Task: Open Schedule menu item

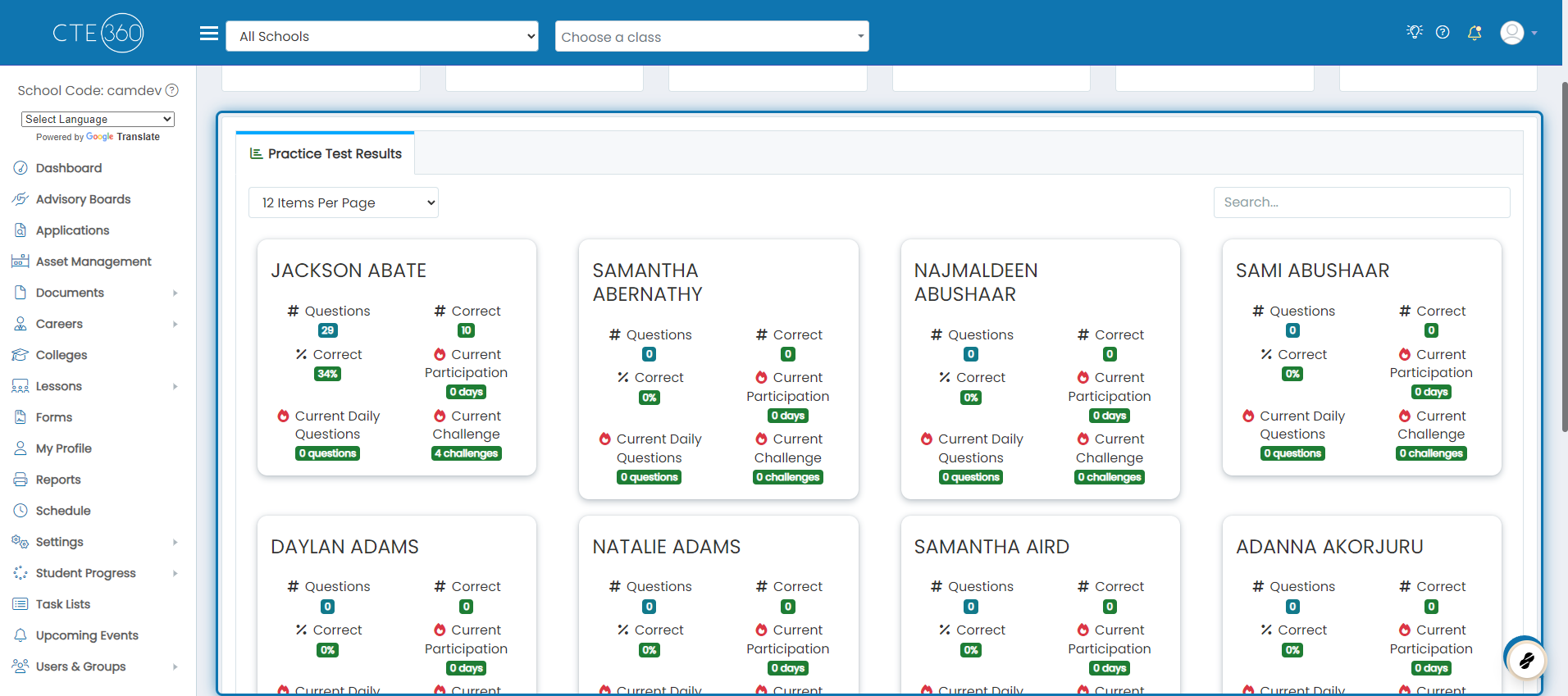Action: click(x=63, y=511)
